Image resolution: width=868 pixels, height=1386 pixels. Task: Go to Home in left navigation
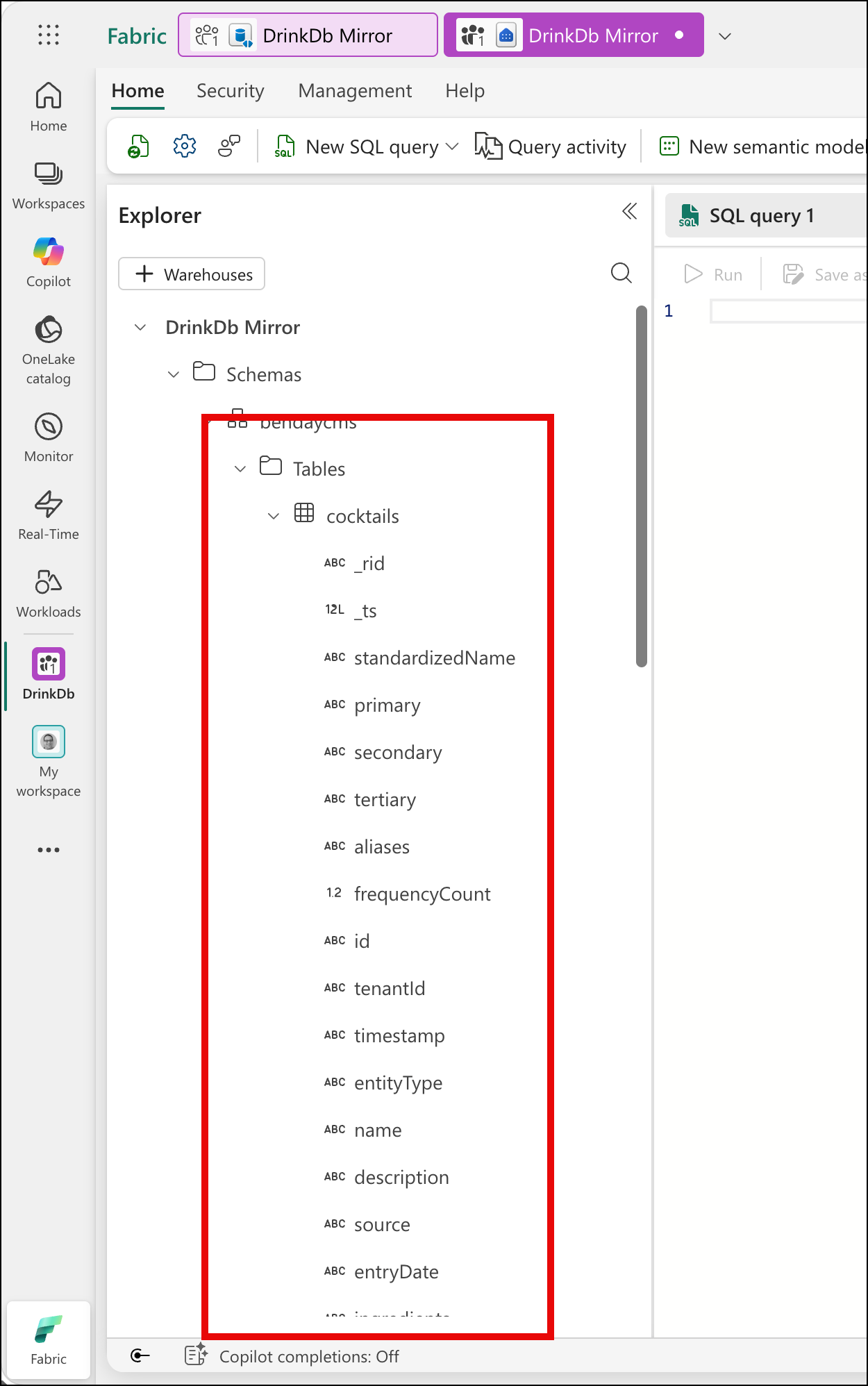pyautogui.click(x=49, y=106)
